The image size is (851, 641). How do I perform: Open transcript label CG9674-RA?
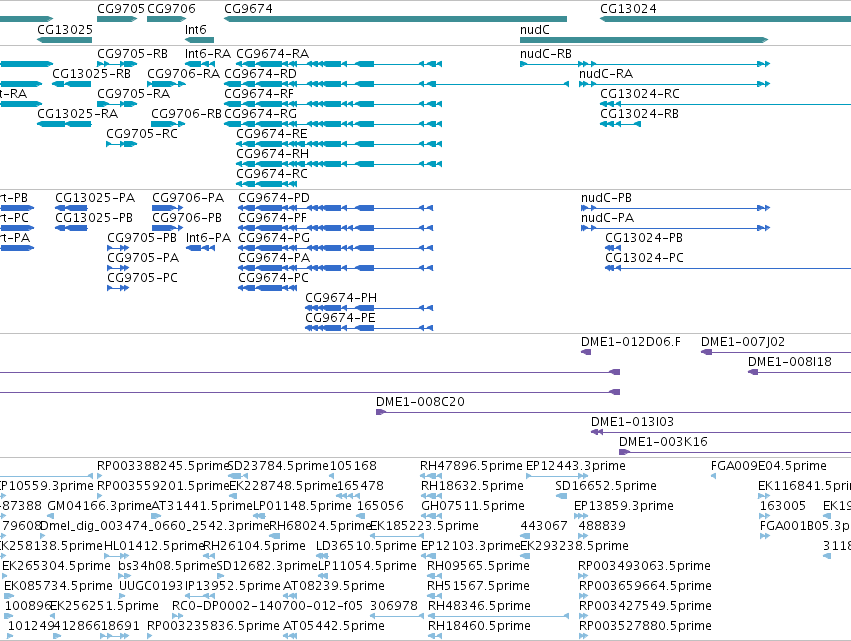[272, 54]
